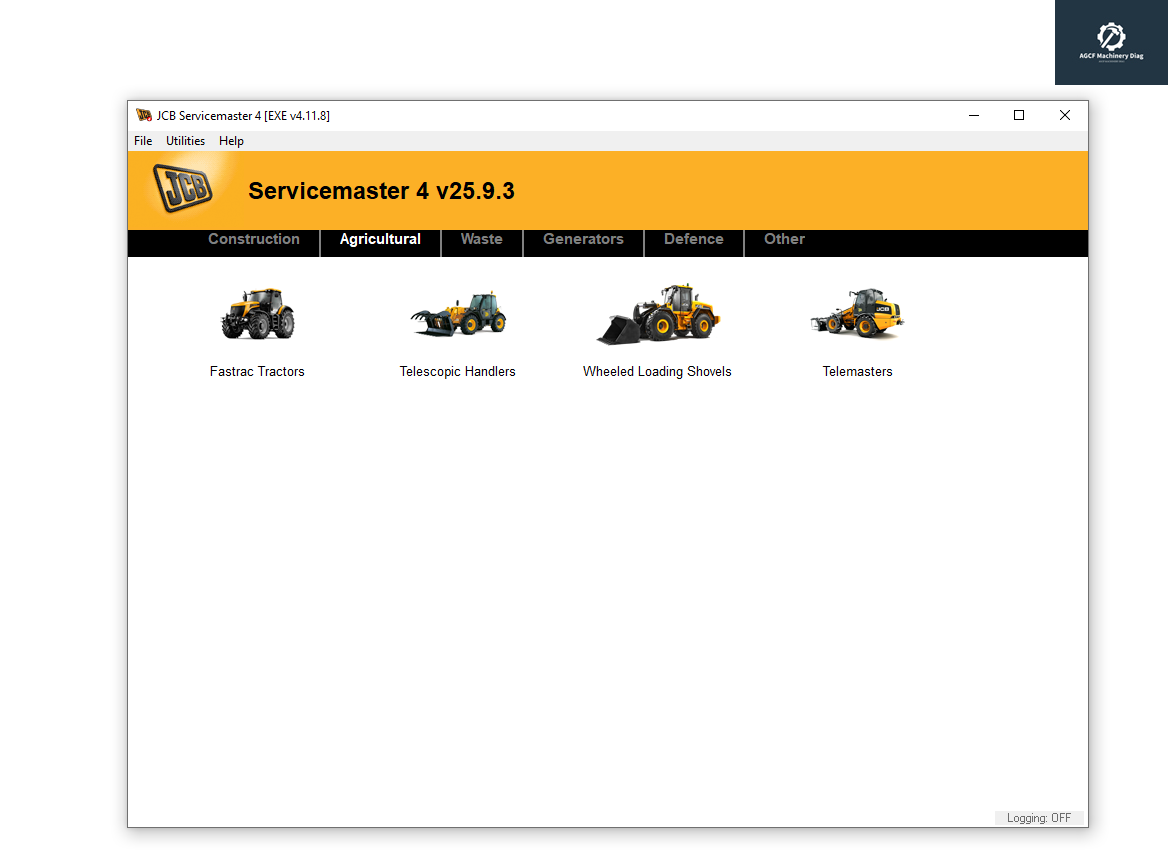The height and width of the screenshot is (855, 1168).
Task: Maximize the Servicemaster window
Action: pos(1019,116)
